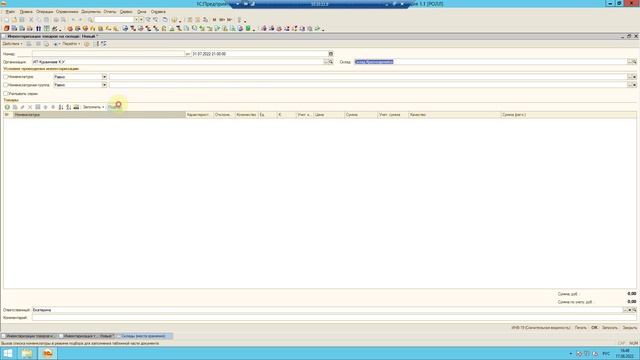The image size is (640, 360).
Task: Click the green Add row icon in Товары toolbar
Action: pos(7,107)
